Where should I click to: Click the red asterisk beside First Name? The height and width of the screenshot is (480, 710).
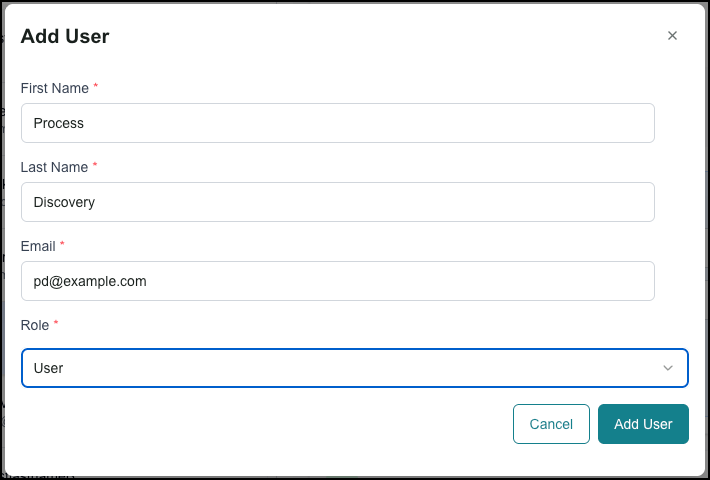pos(96,86)
